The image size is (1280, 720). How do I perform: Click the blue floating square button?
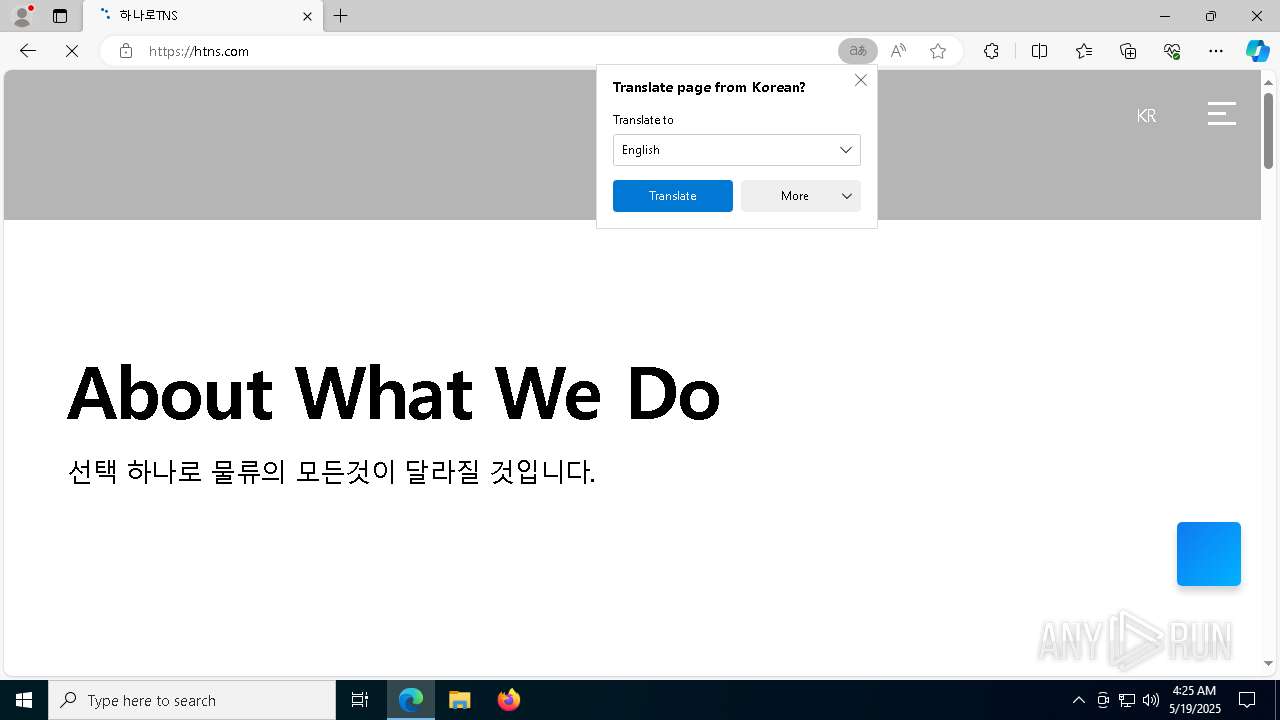coord(1209,554)
